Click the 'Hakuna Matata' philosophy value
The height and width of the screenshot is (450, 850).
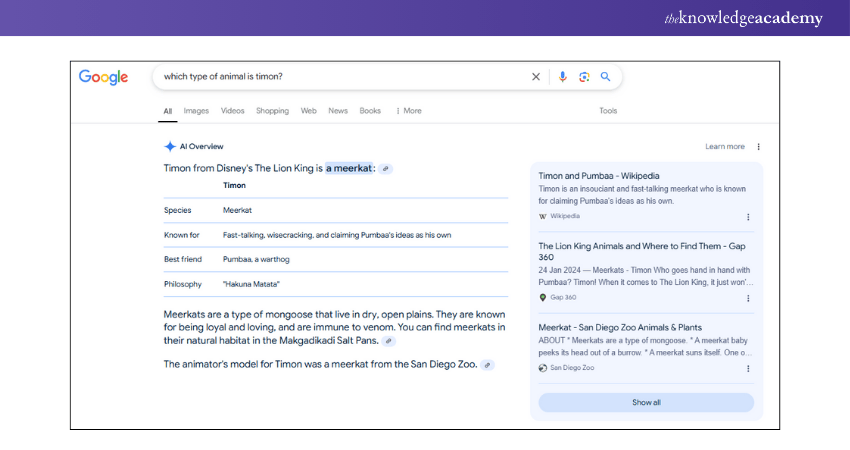(x=252, y=284)
